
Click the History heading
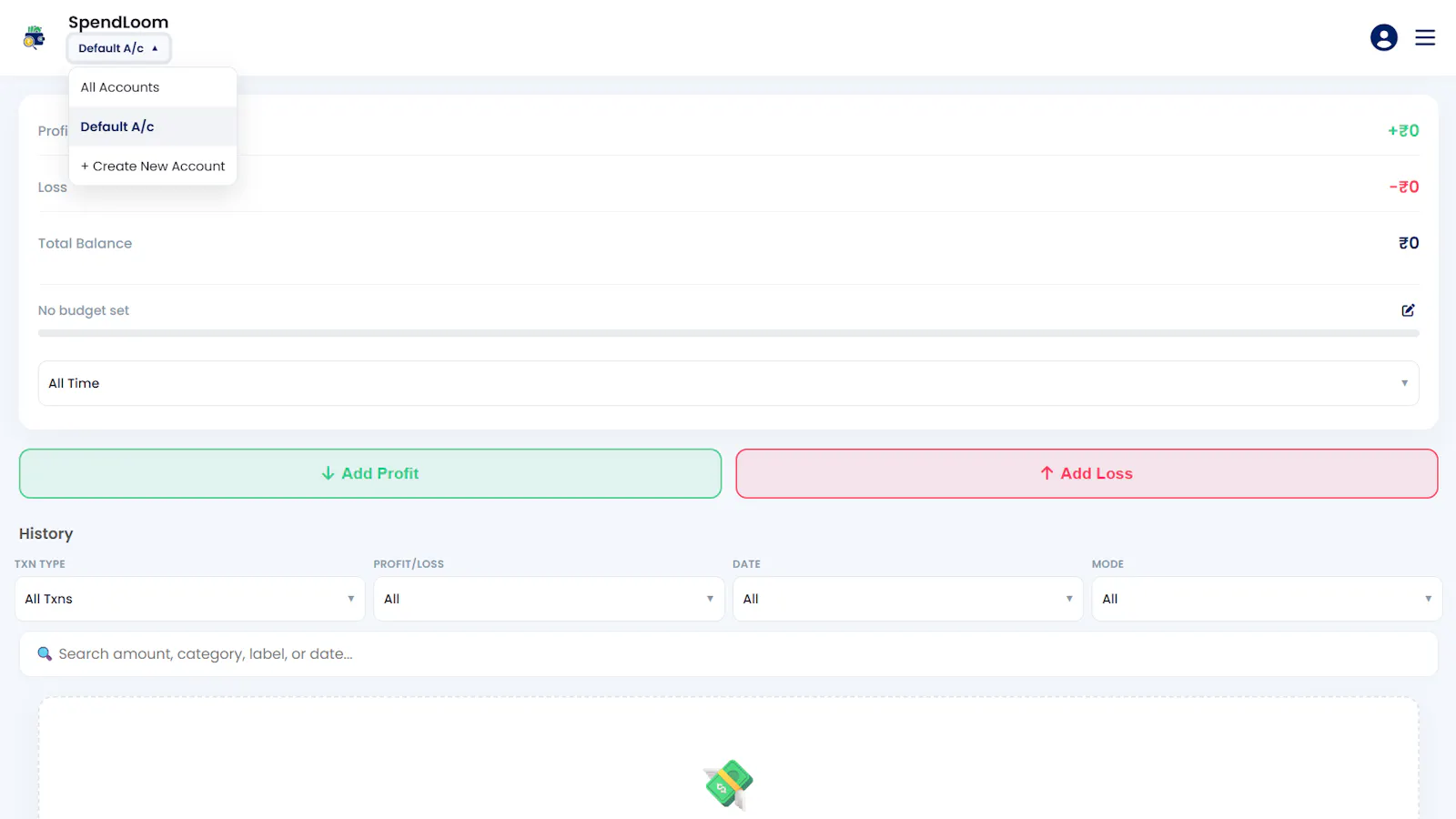(45, 533)
